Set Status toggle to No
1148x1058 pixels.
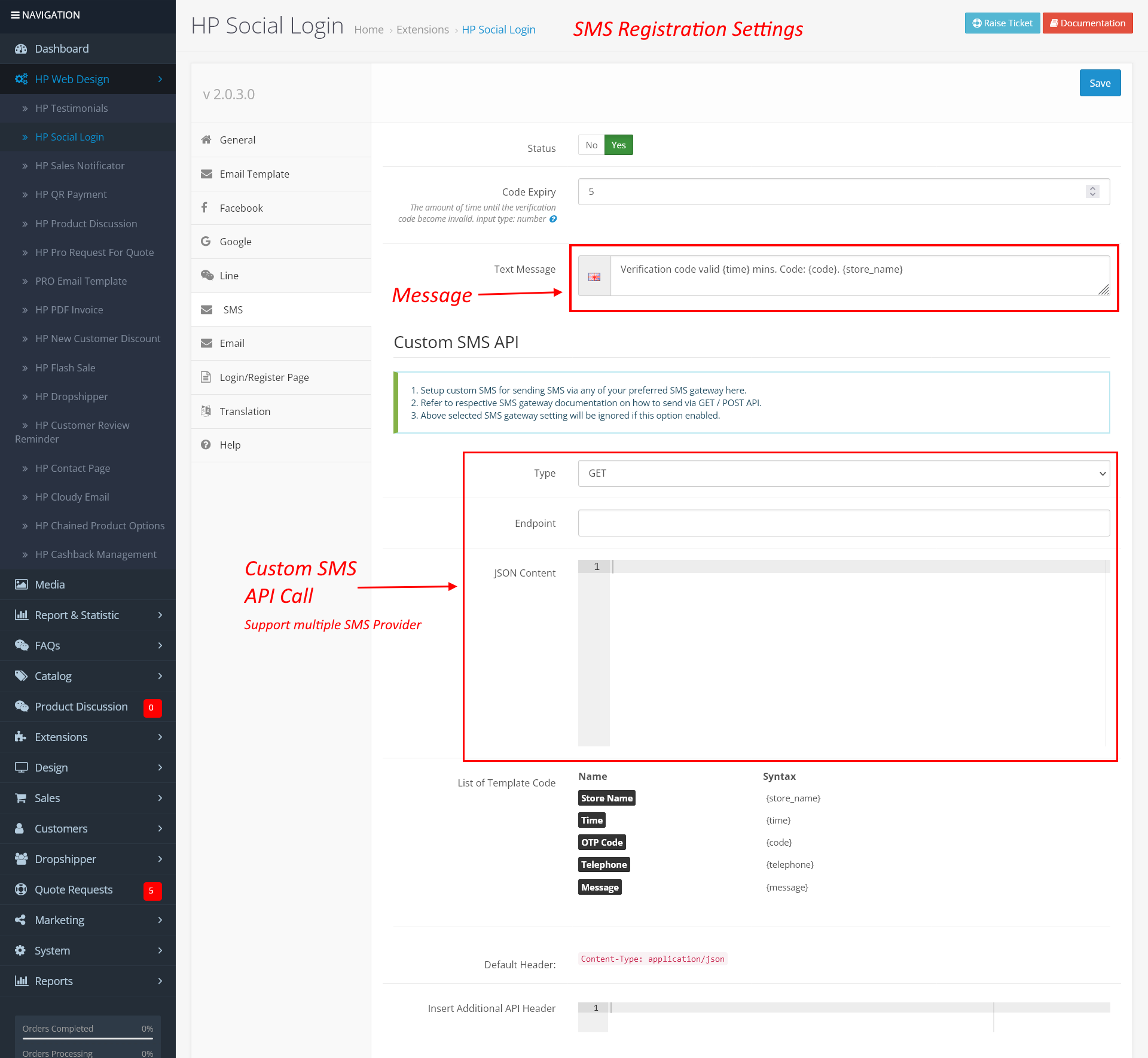coord(591,145)
